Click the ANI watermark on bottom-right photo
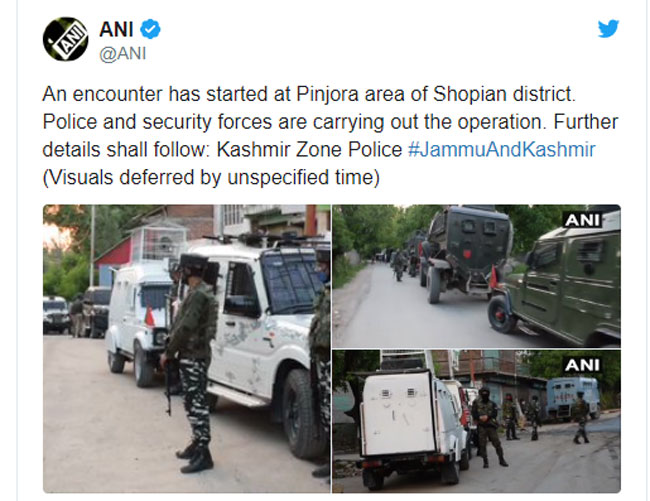Screen dimensions: 650x501 pos(582,365)
